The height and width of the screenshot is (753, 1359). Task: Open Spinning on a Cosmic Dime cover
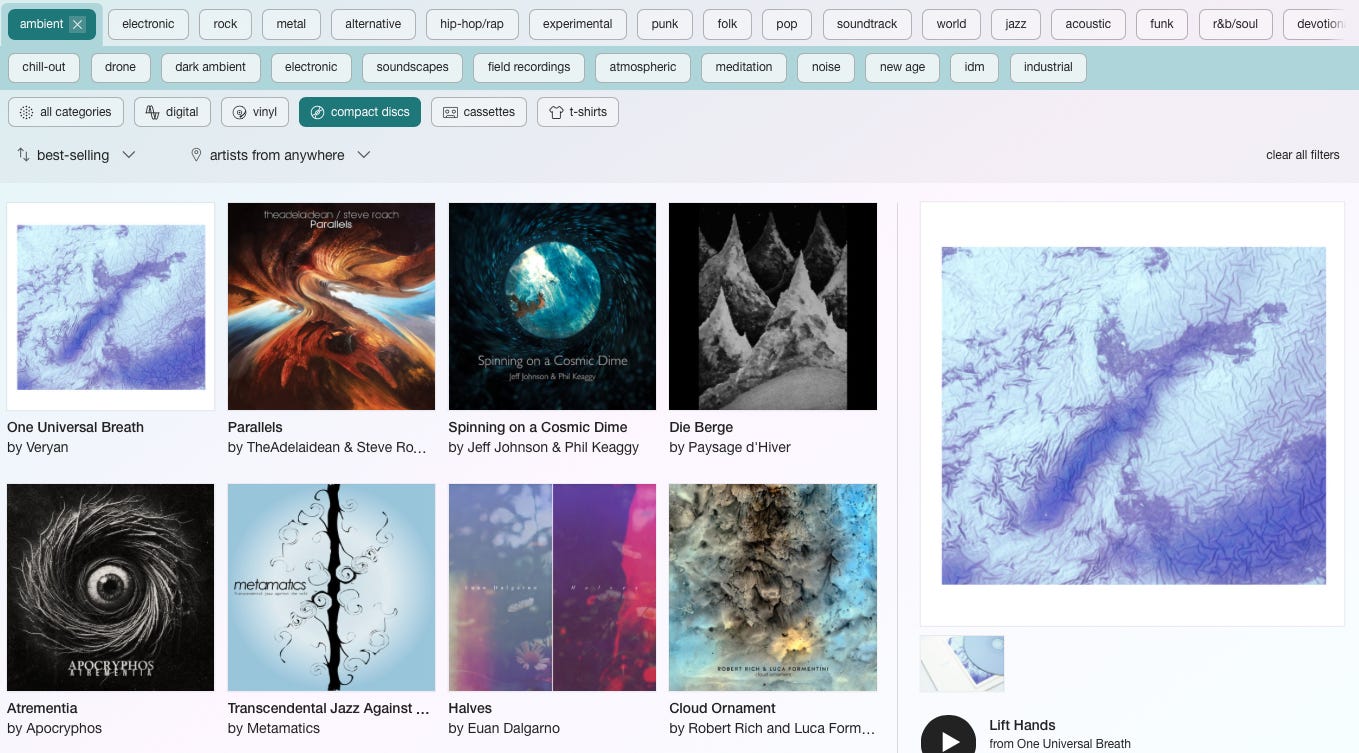[552, 306]
